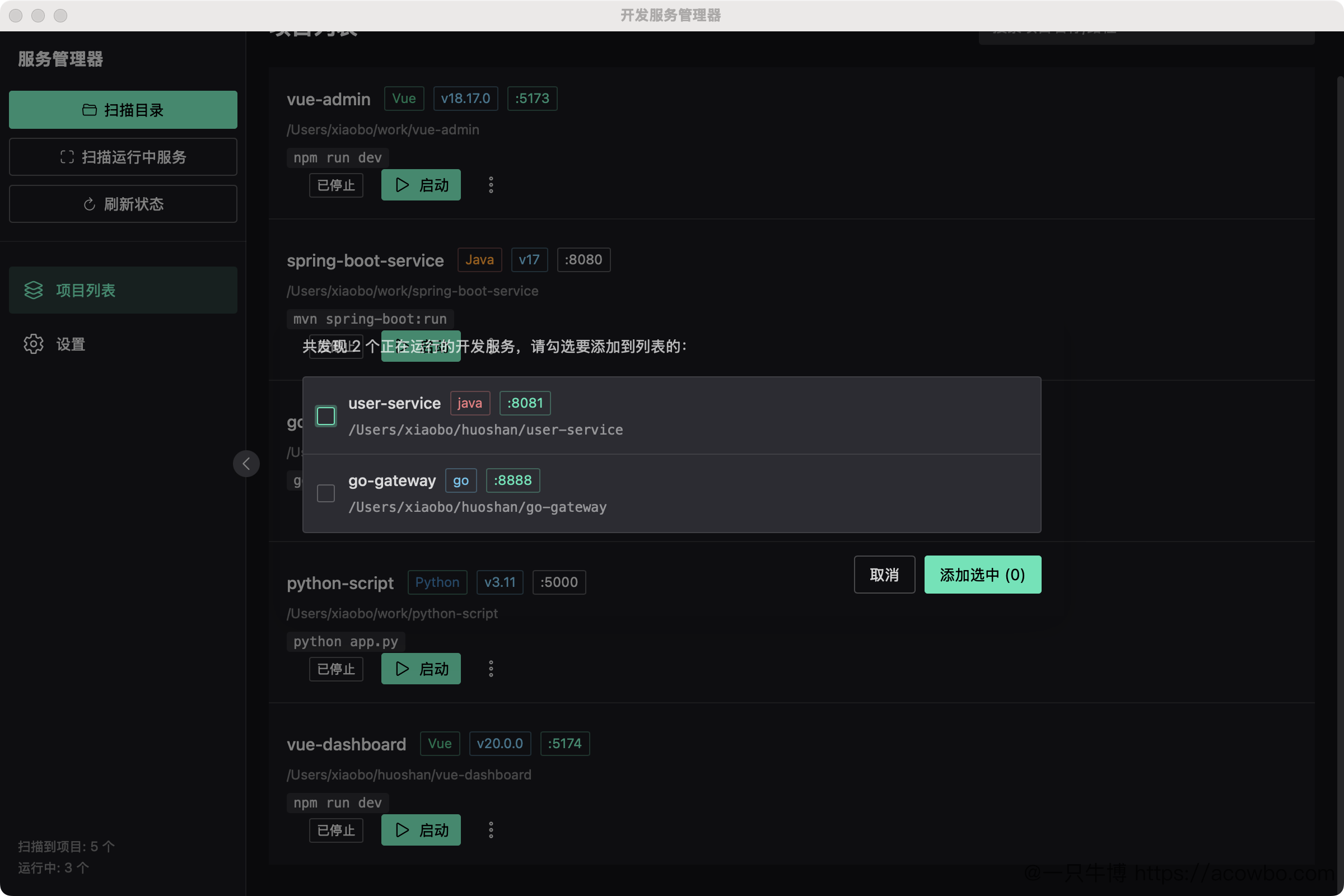This screenshot has height=896, width=1344.
Task: Click the layers icon beside 项目列表
Action: point(33,290)
